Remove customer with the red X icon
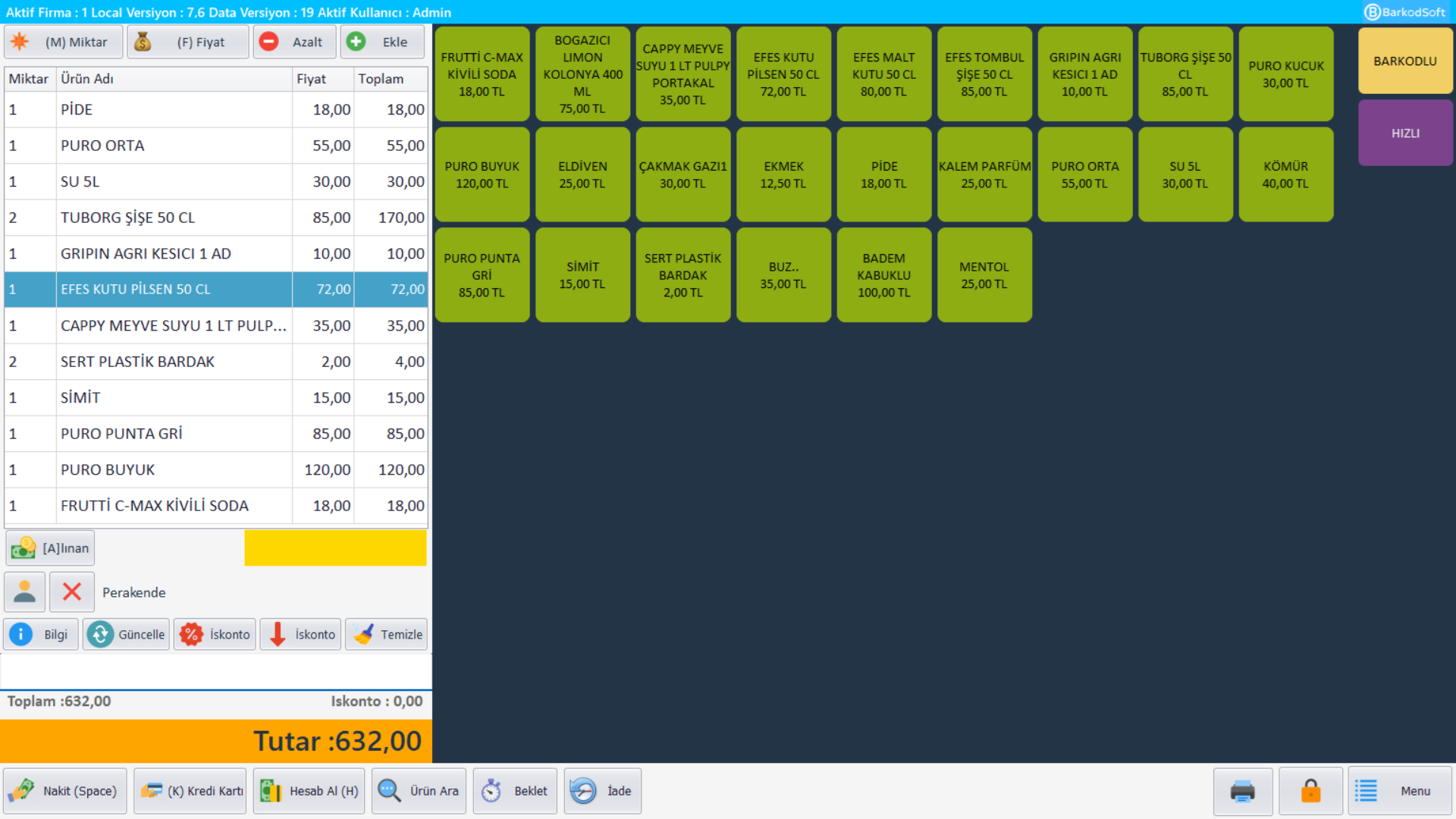This screenshot has height=819, width=1456. point(72,591)
